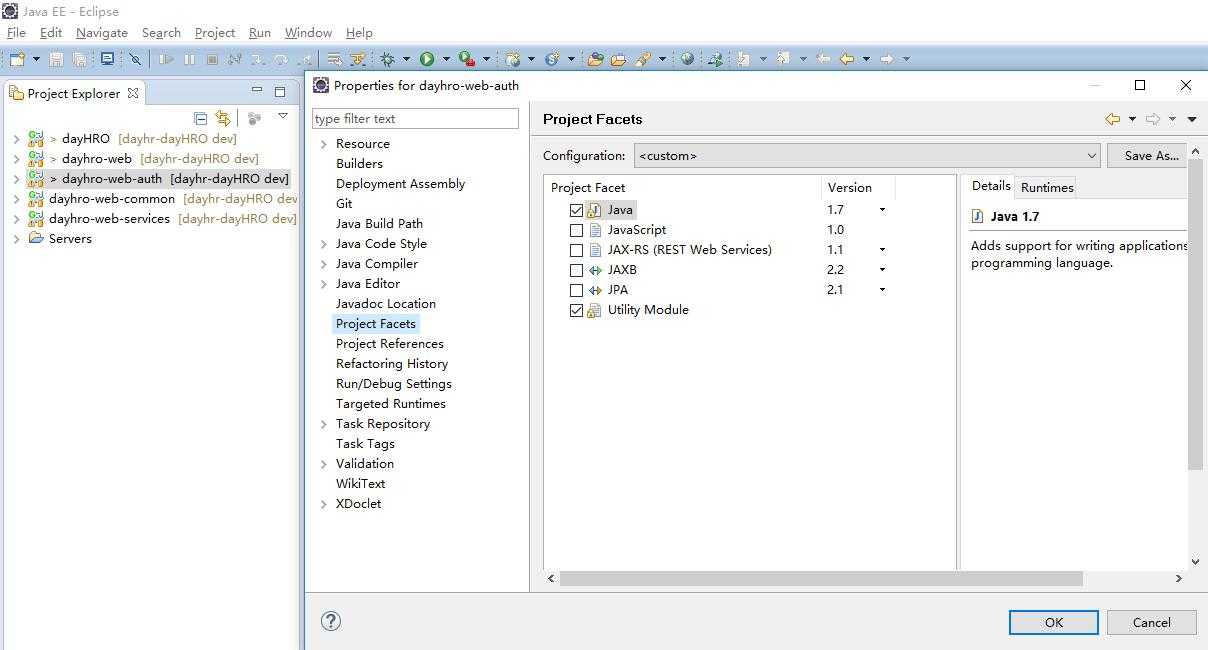Open the Project menu
This screenshot has width=1208, height=650.
pyautogui.click(x=215, y=32)
